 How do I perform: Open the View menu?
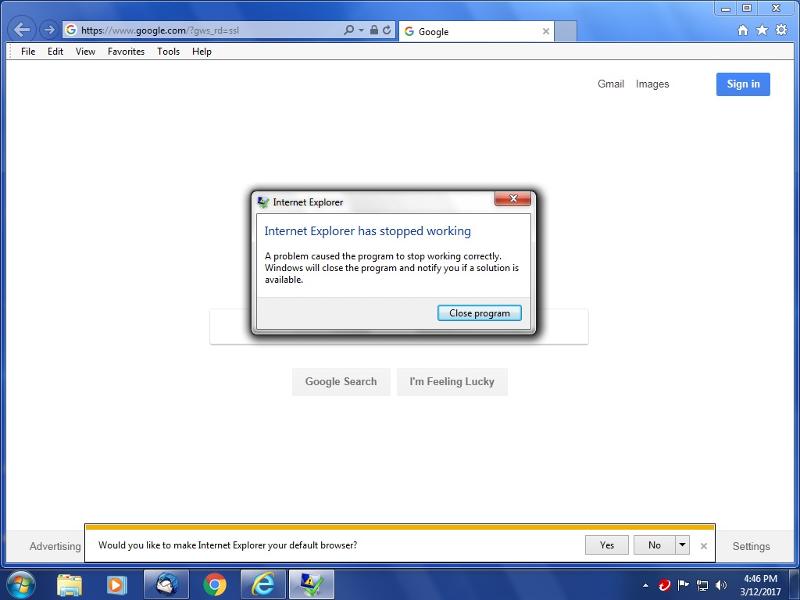pyautogui.click(x=85, y=52)
